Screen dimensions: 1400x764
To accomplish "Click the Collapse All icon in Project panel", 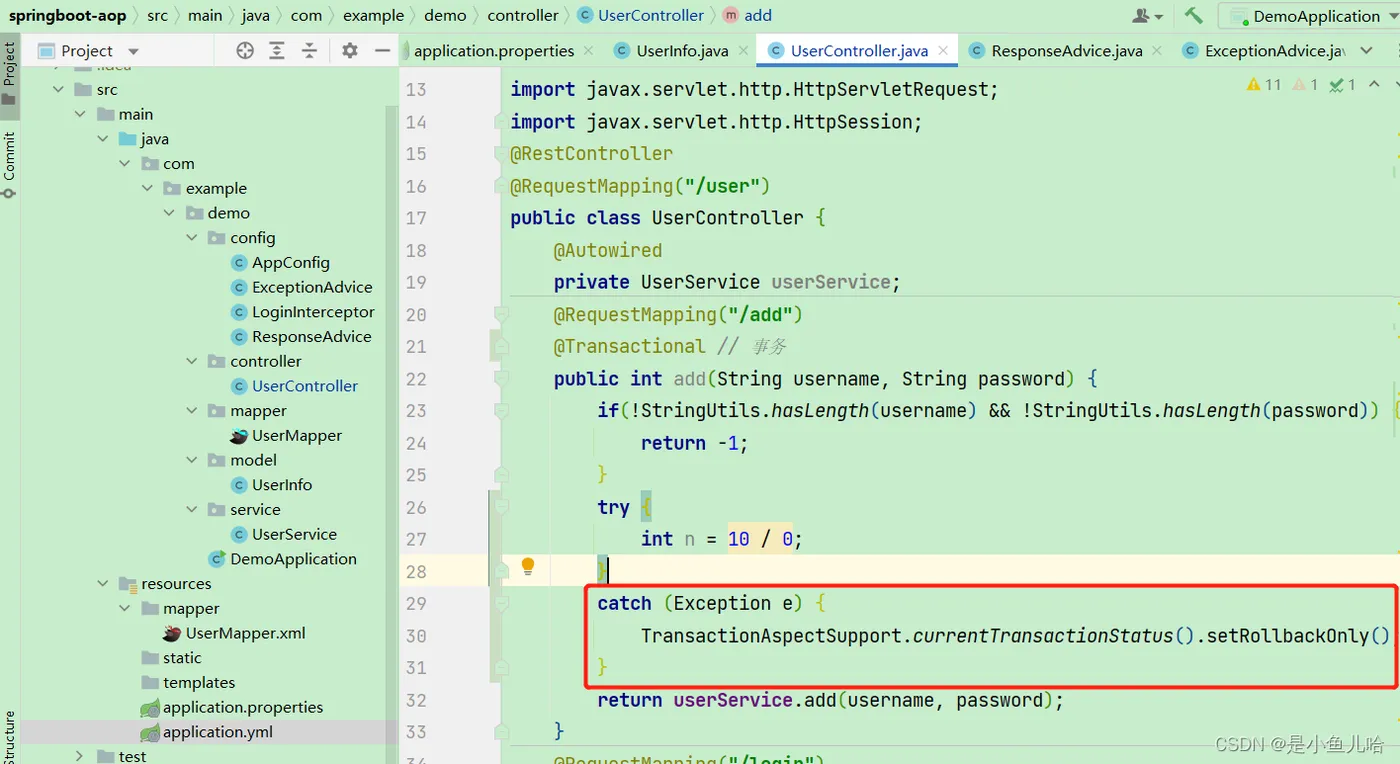I will (310, 51).
